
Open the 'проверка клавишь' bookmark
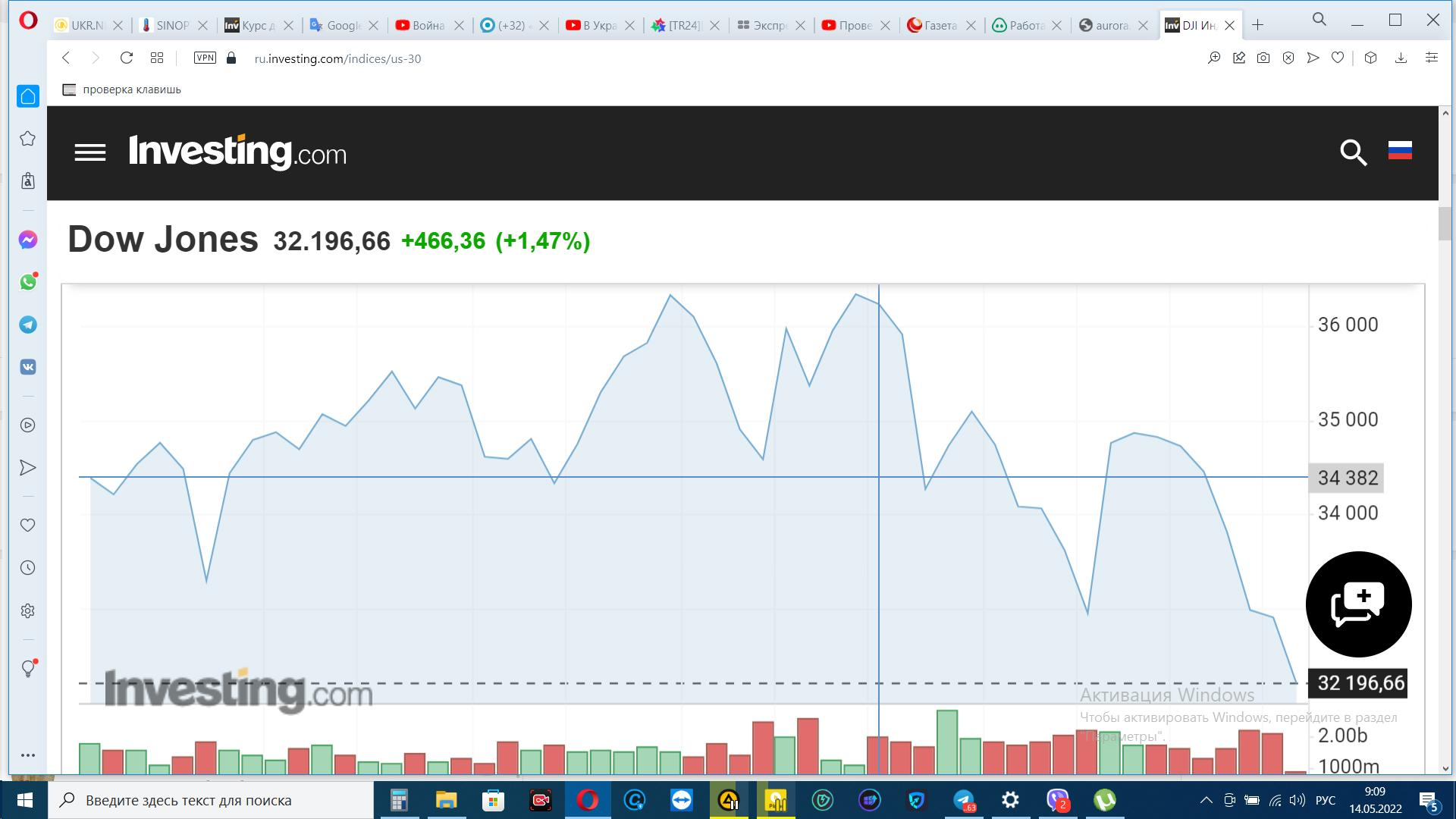point(122,89)
